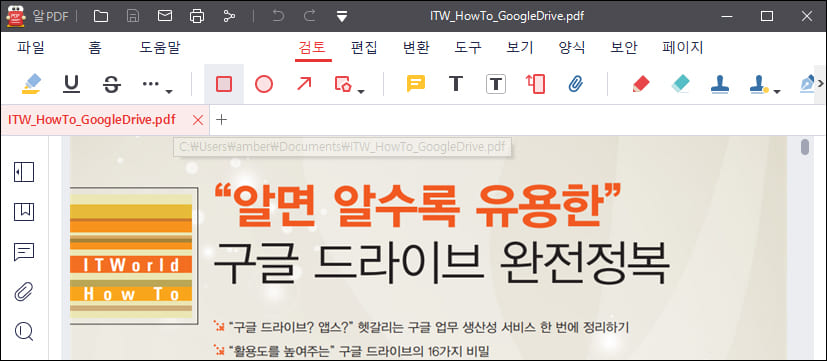Select the Text typewriter tool
This screenshot has width=827, height=361.
pyautogui.click(x=456, y=84)
